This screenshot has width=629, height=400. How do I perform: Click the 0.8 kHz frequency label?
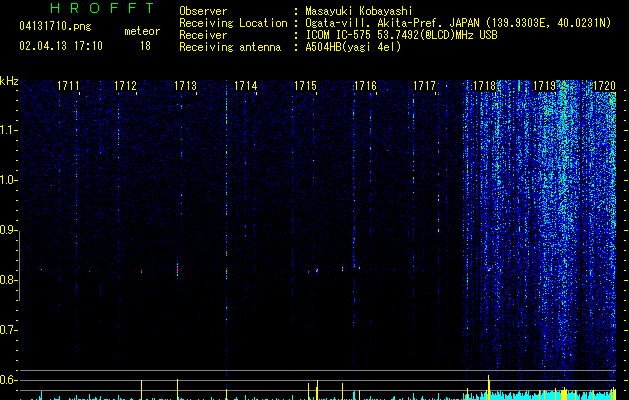(8, 280)
